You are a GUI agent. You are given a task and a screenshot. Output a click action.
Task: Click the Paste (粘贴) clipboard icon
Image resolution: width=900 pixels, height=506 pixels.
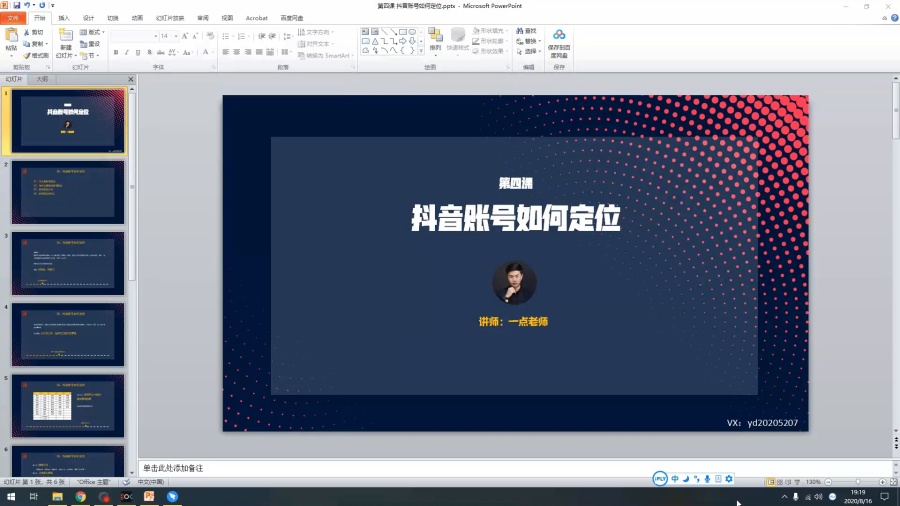point(11,36)
